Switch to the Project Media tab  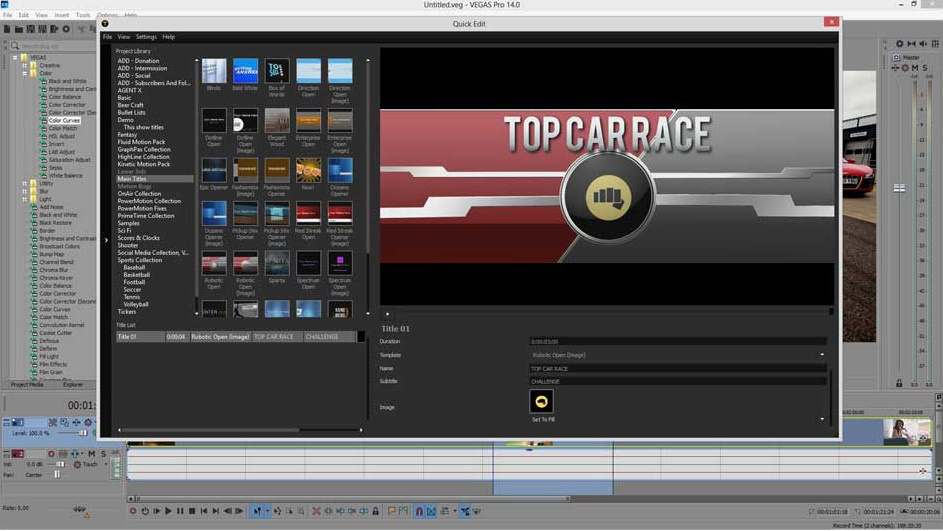(27, 384)
